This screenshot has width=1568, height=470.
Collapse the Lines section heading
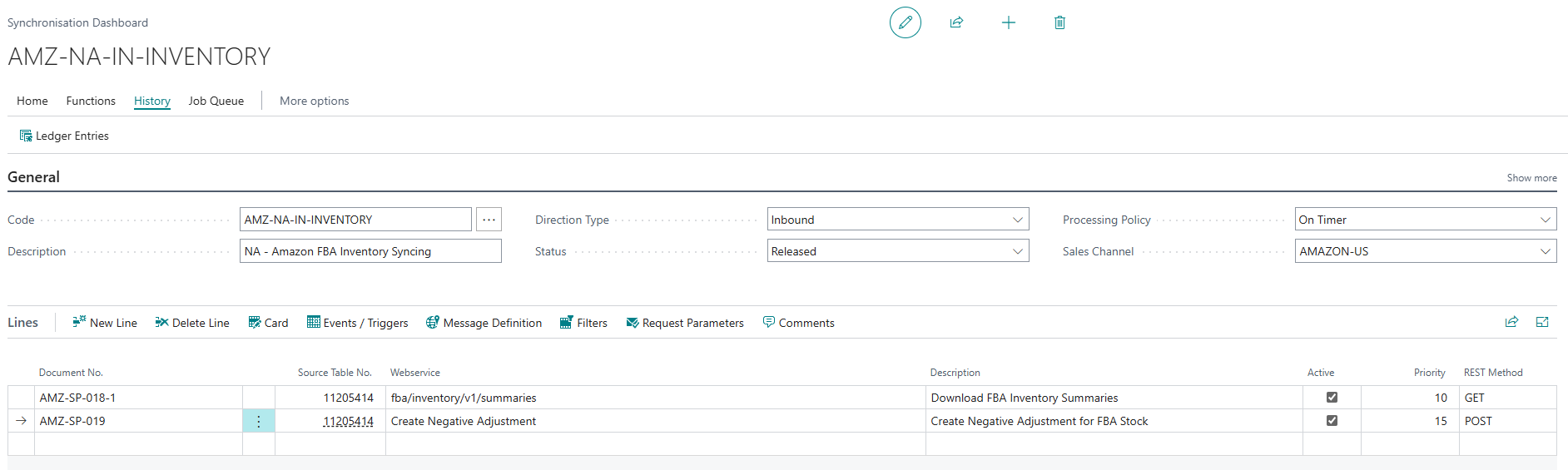pos(23,323)
